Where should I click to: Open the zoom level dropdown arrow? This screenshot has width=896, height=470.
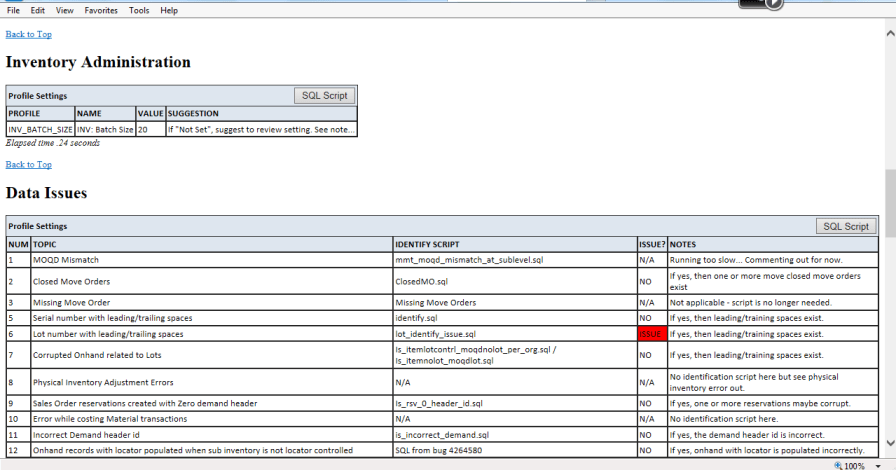[878, 466]
